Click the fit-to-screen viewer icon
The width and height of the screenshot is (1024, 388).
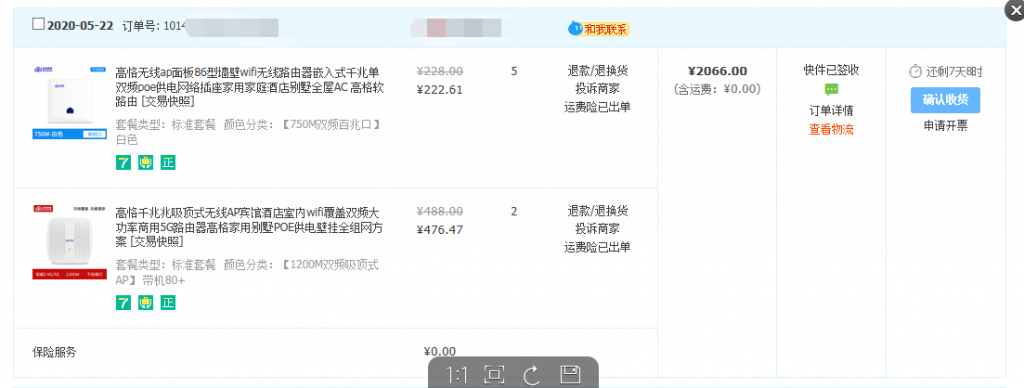494,375
